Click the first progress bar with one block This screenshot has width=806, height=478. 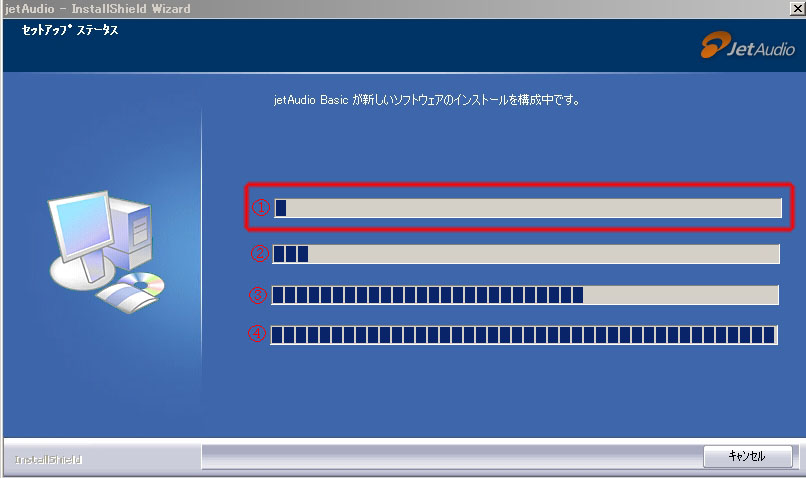tap(528, 208)
